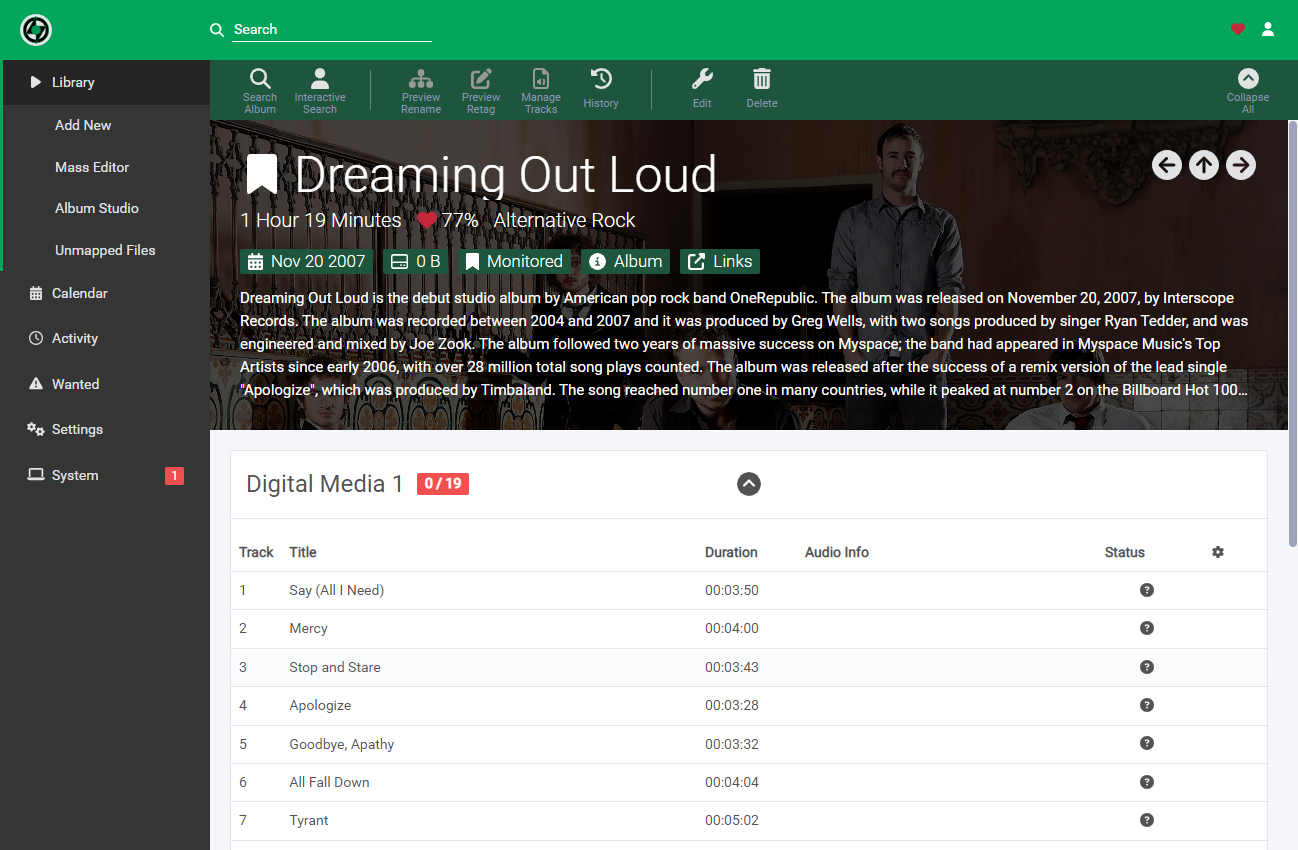Click the Lidarr logo icon

pyautogui.click(x=36, y=30)
